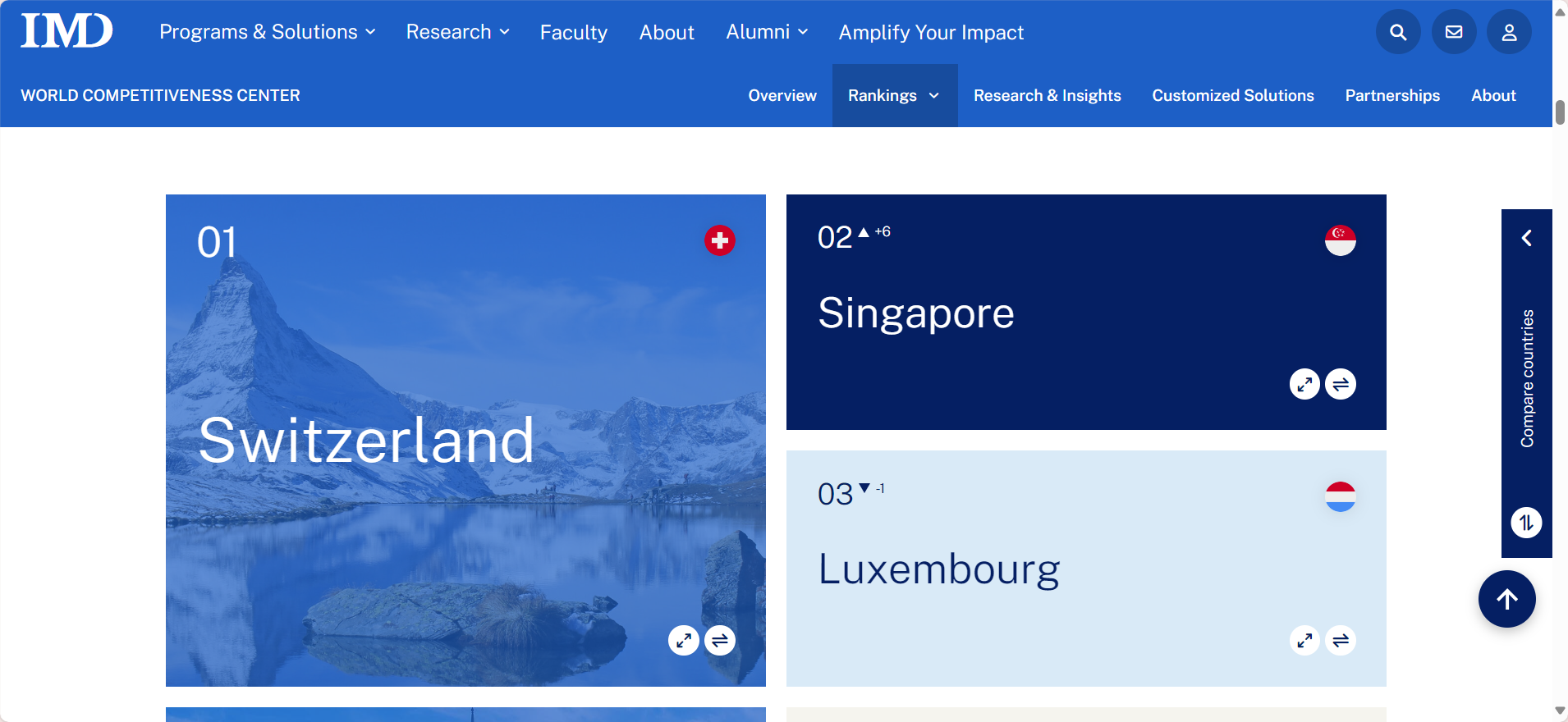Open About in the top navigation
Screen dimensions: 1568x722
click(x=667, y=32)
